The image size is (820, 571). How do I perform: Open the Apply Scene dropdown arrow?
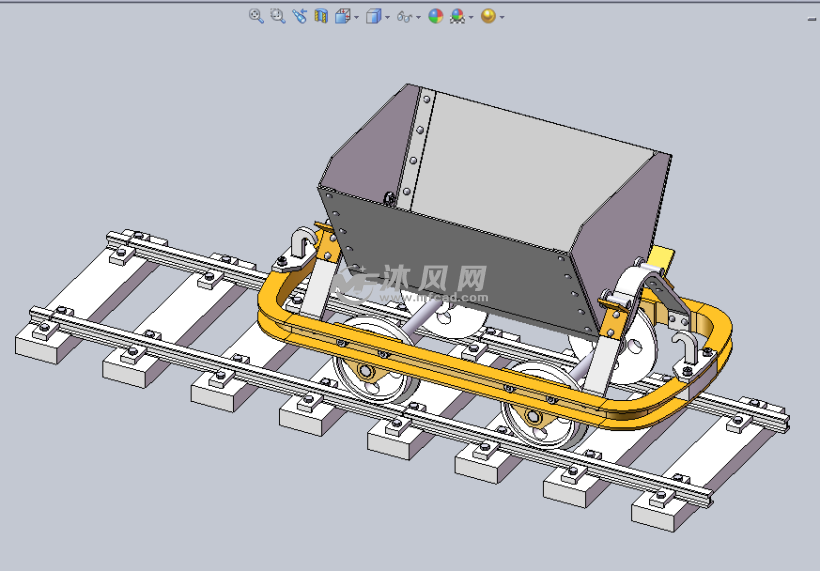[471, 17]
